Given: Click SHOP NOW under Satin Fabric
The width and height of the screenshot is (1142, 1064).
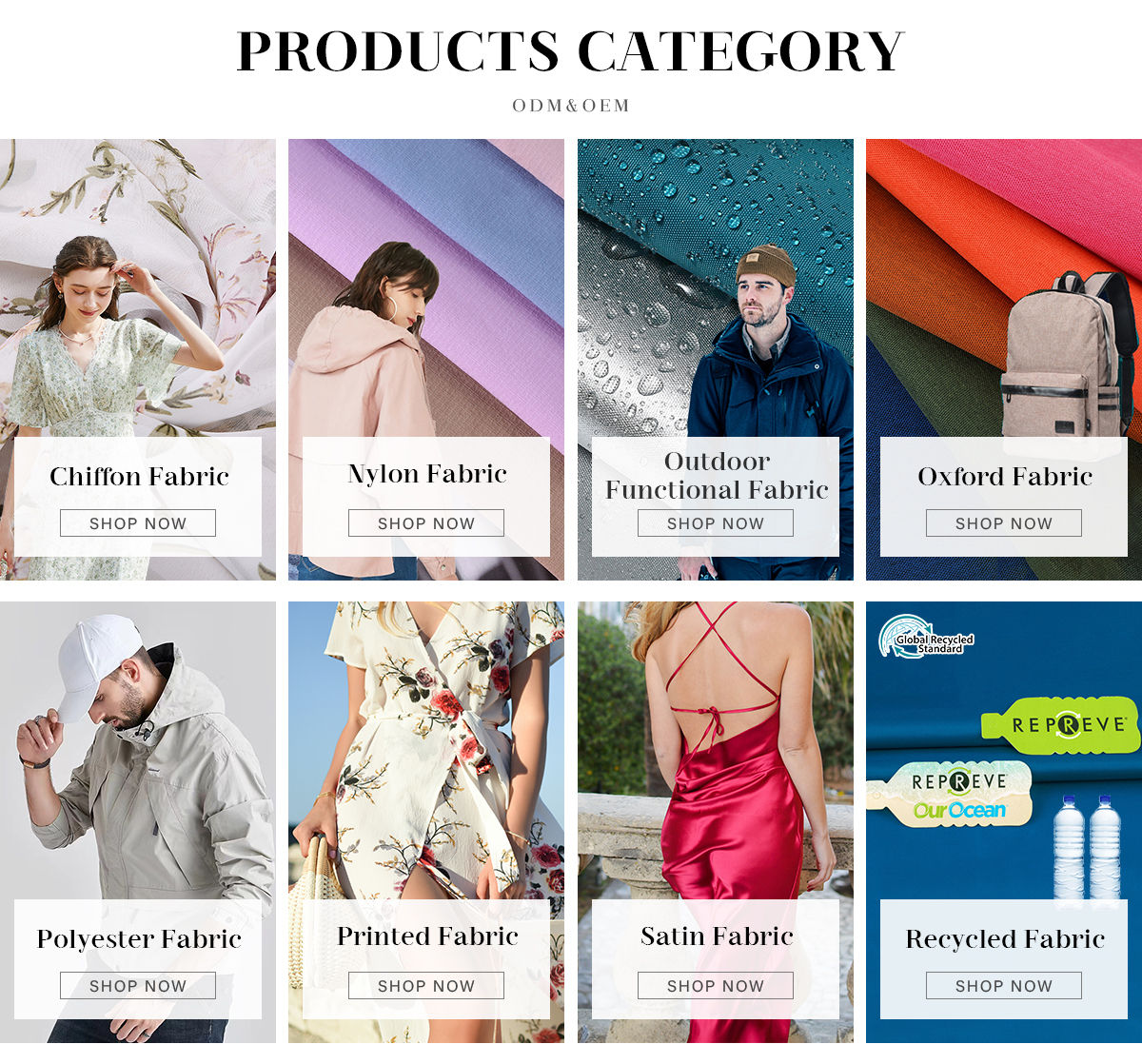Looking at the screenshot, I should (x=716, y=986).
